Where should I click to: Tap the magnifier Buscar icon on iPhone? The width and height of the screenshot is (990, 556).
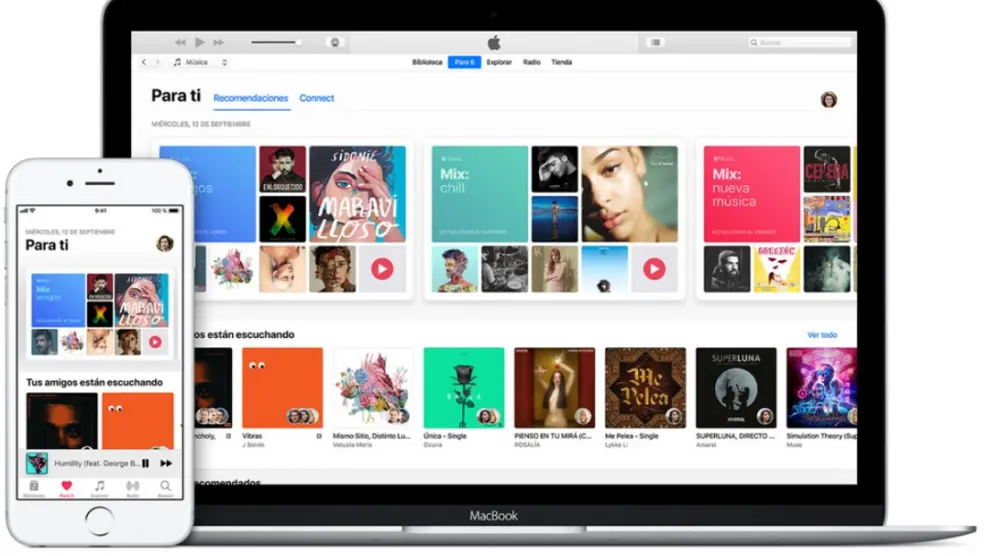coord(165,486)
